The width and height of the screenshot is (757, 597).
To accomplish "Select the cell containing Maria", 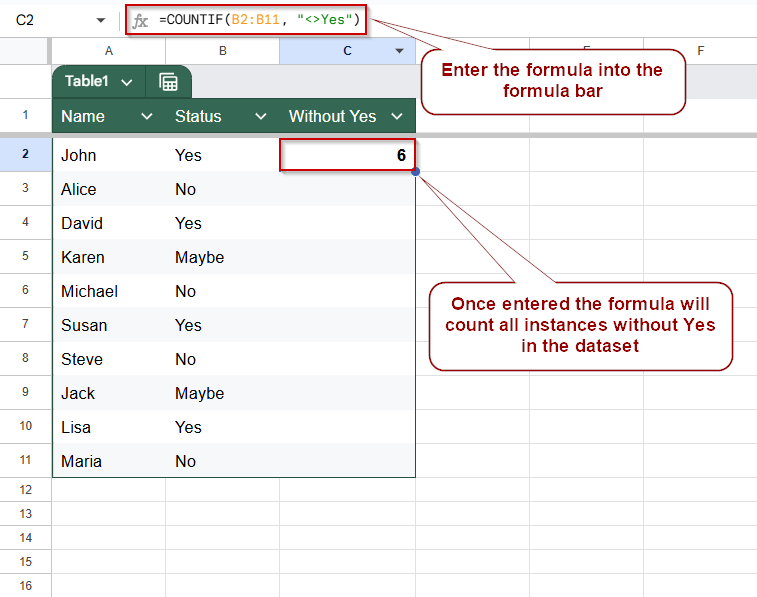I will (109, 461).
